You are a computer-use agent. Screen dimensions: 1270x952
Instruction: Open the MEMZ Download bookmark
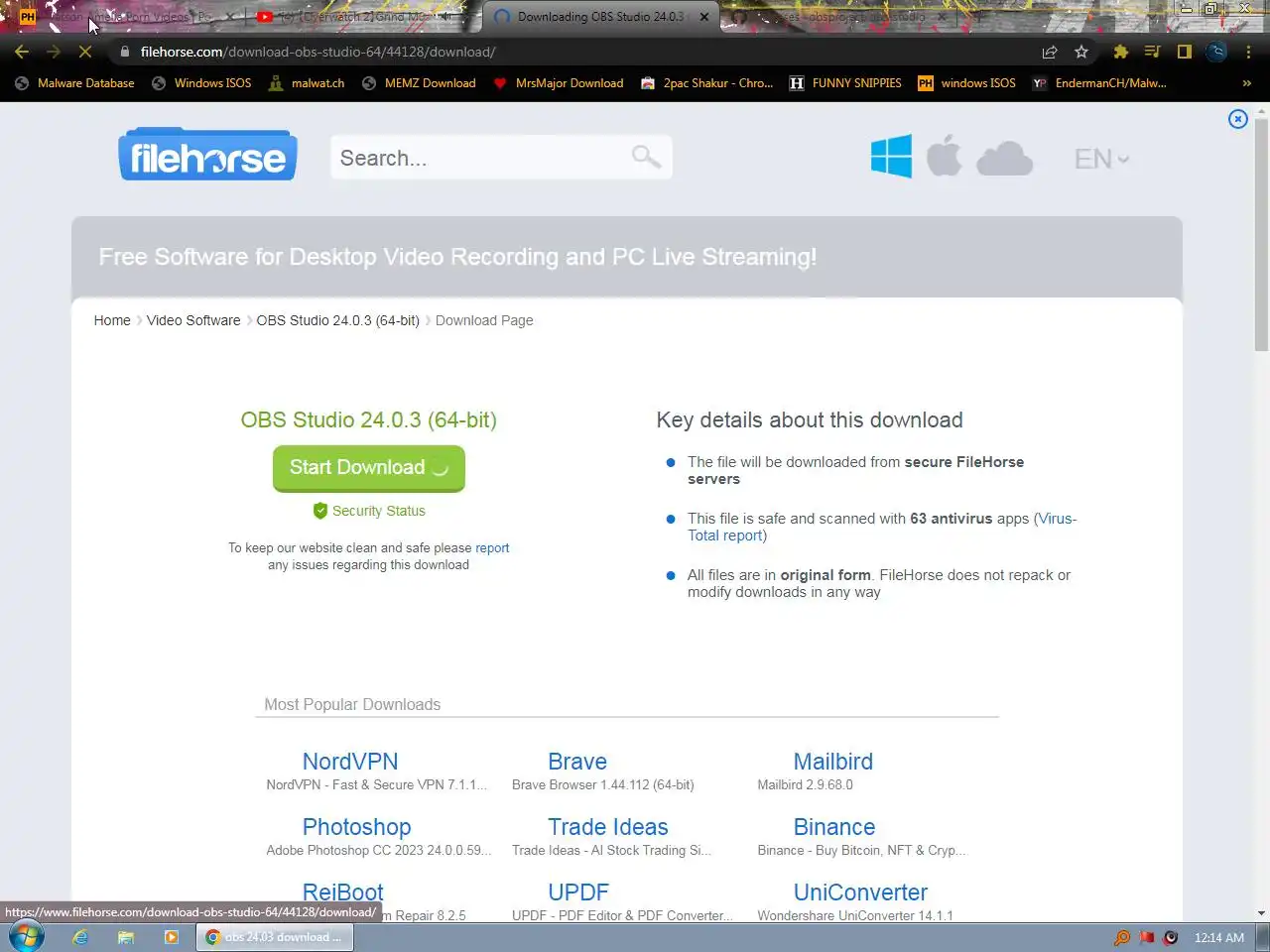pos(419,83)
